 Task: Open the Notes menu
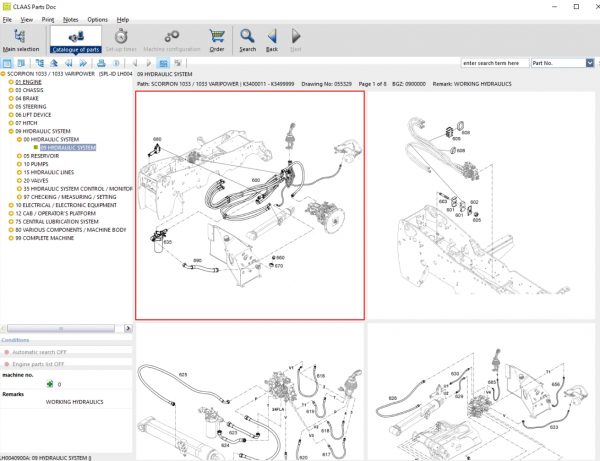click(70, 20)
